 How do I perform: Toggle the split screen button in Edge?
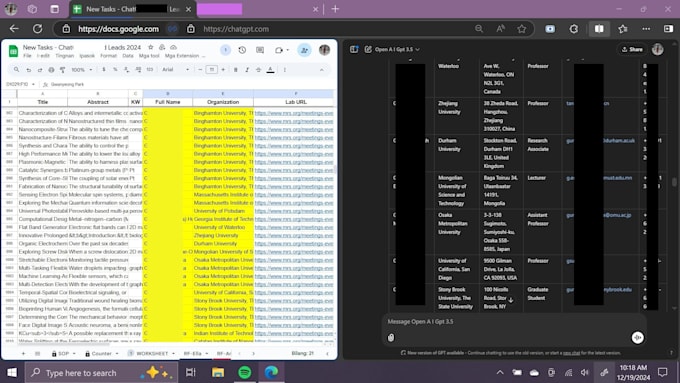(x=599, y=29)
